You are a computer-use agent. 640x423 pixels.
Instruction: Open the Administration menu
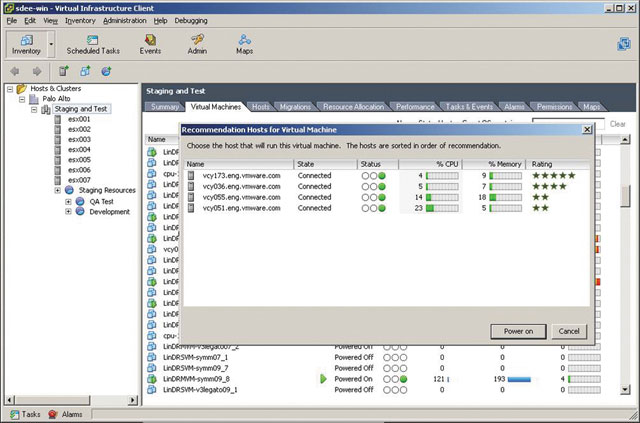pos(124,20)
